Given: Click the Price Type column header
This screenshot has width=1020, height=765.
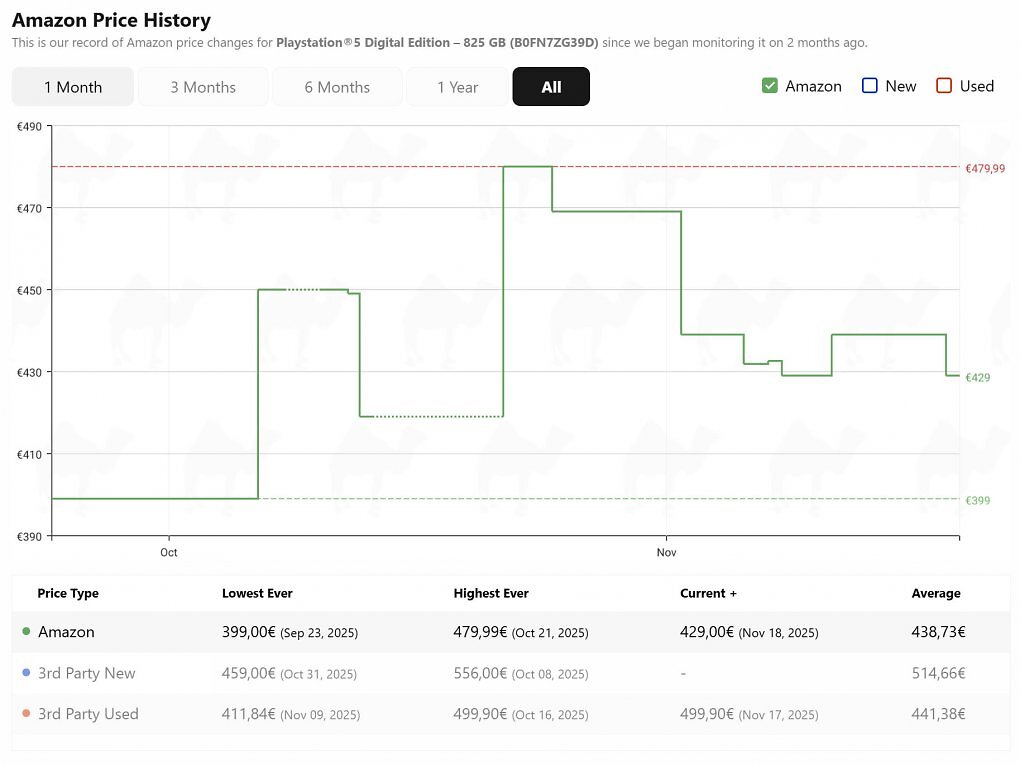Looking at the screenshot, I should pos(68,593).
